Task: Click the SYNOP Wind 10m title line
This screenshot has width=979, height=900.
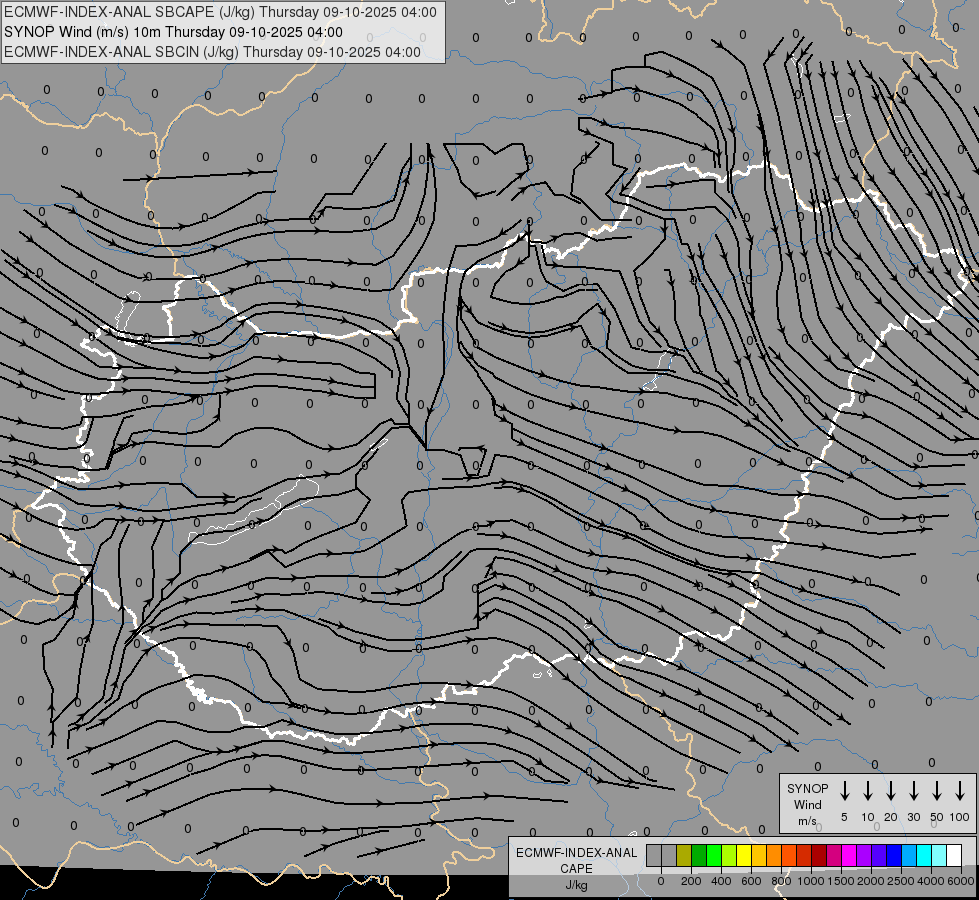Action: point(173,32)
